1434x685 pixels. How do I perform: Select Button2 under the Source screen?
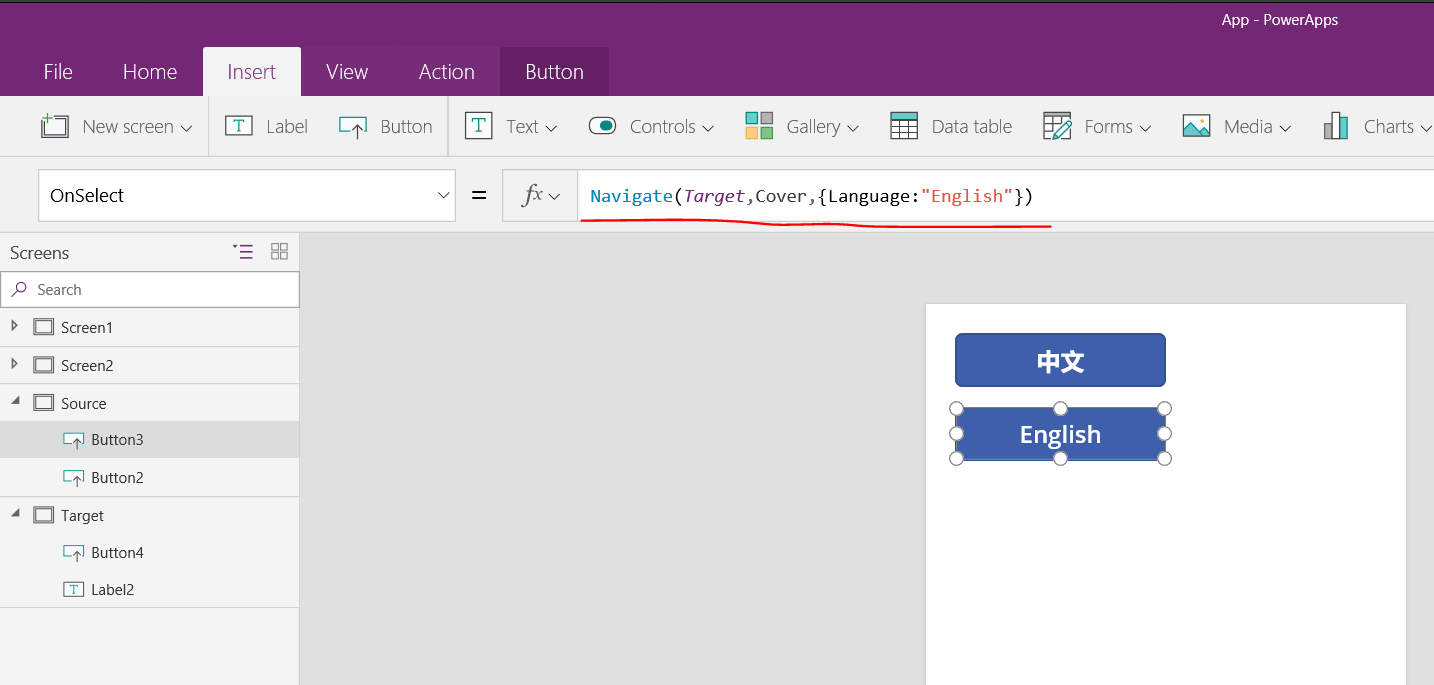(x=117, y=477)
